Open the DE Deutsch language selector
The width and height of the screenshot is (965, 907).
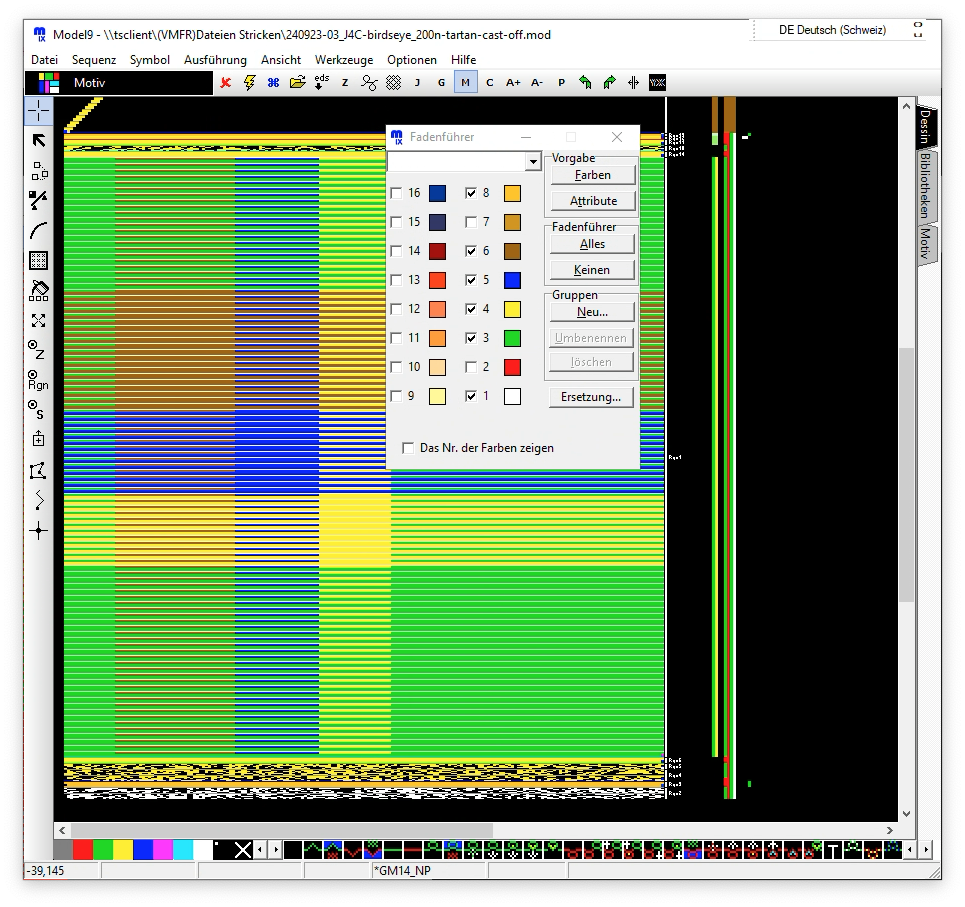832,30
